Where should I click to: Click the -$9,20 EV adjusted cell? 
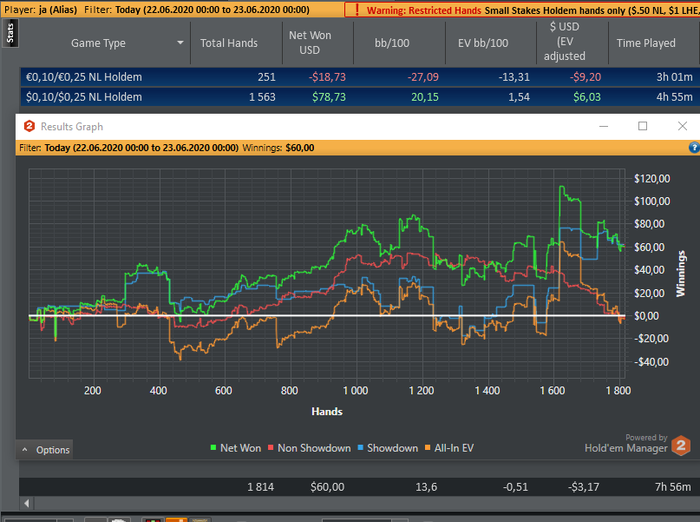pos(585,77)
